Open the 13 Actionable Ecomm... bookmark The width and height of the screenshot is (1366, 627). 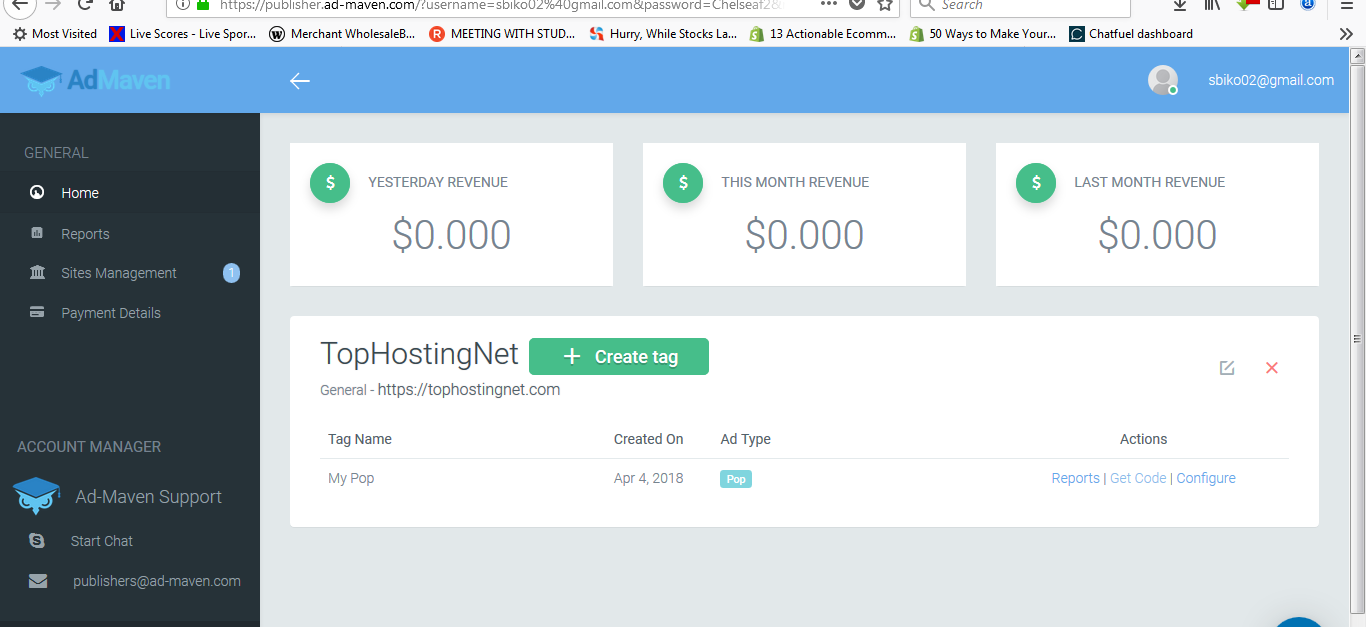(x=823, y=34)
